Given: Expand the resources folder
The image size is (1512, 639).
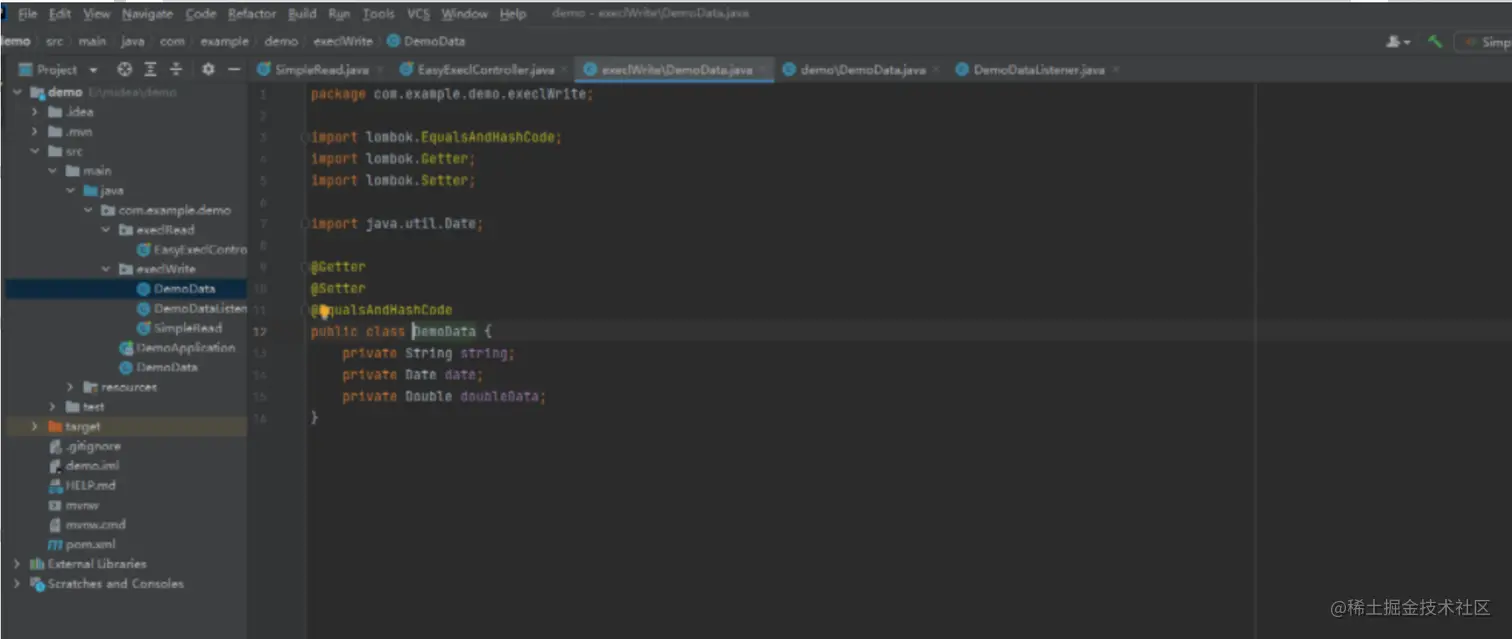Looking at the screenshot, I should pyautogui.click(x=70, y=387).
